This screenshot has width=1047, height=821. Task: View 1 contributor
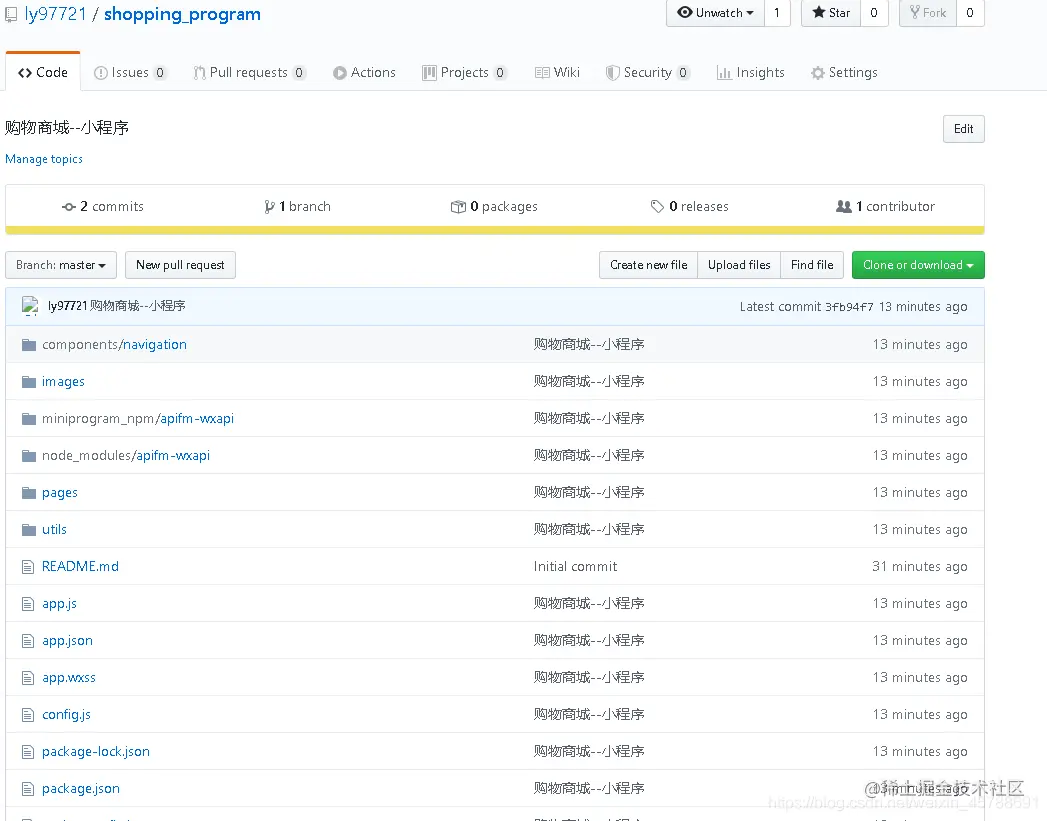click(885, 207)
